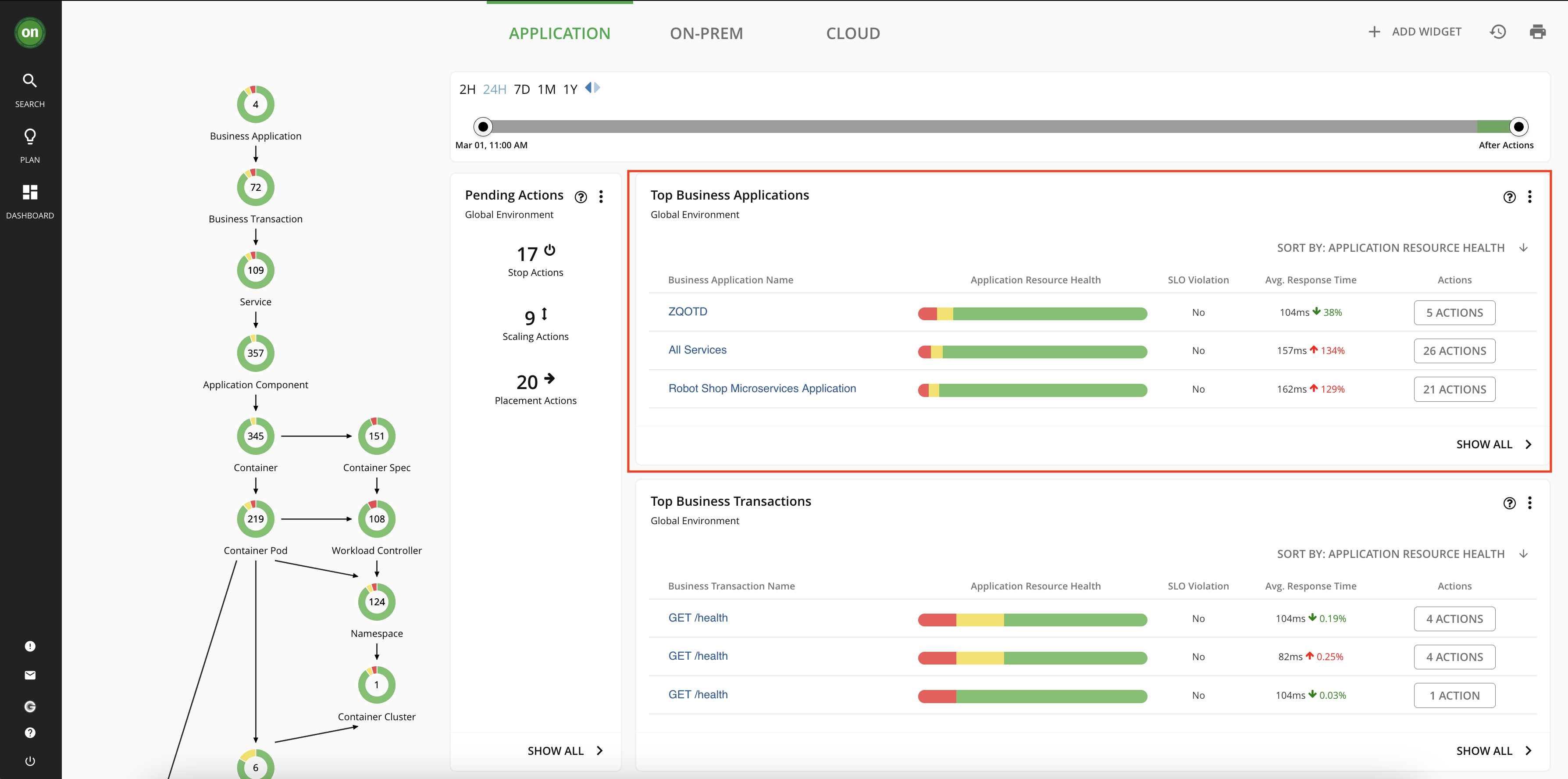Select the 7D time range
This screenshot has height=779, width=1568.
point(522,89)
